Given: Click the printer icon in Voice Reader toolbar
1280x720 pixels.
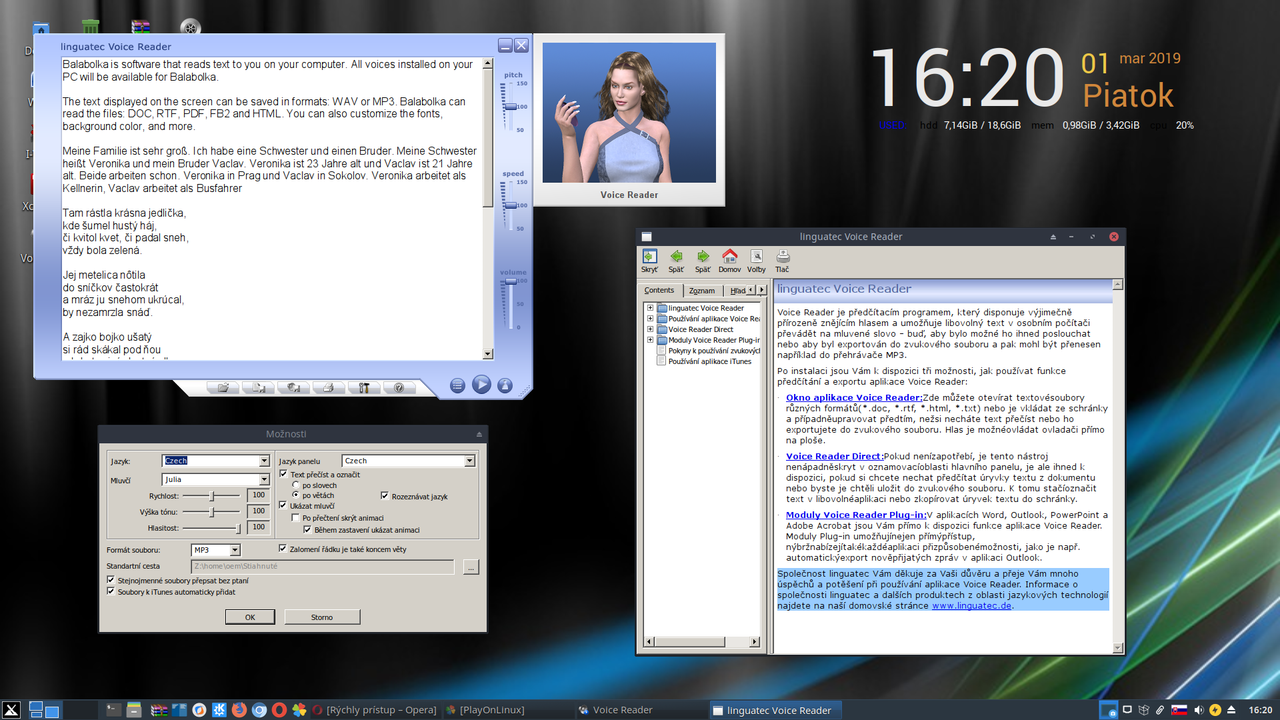Looking at the screenshot, I should (329, 387).
